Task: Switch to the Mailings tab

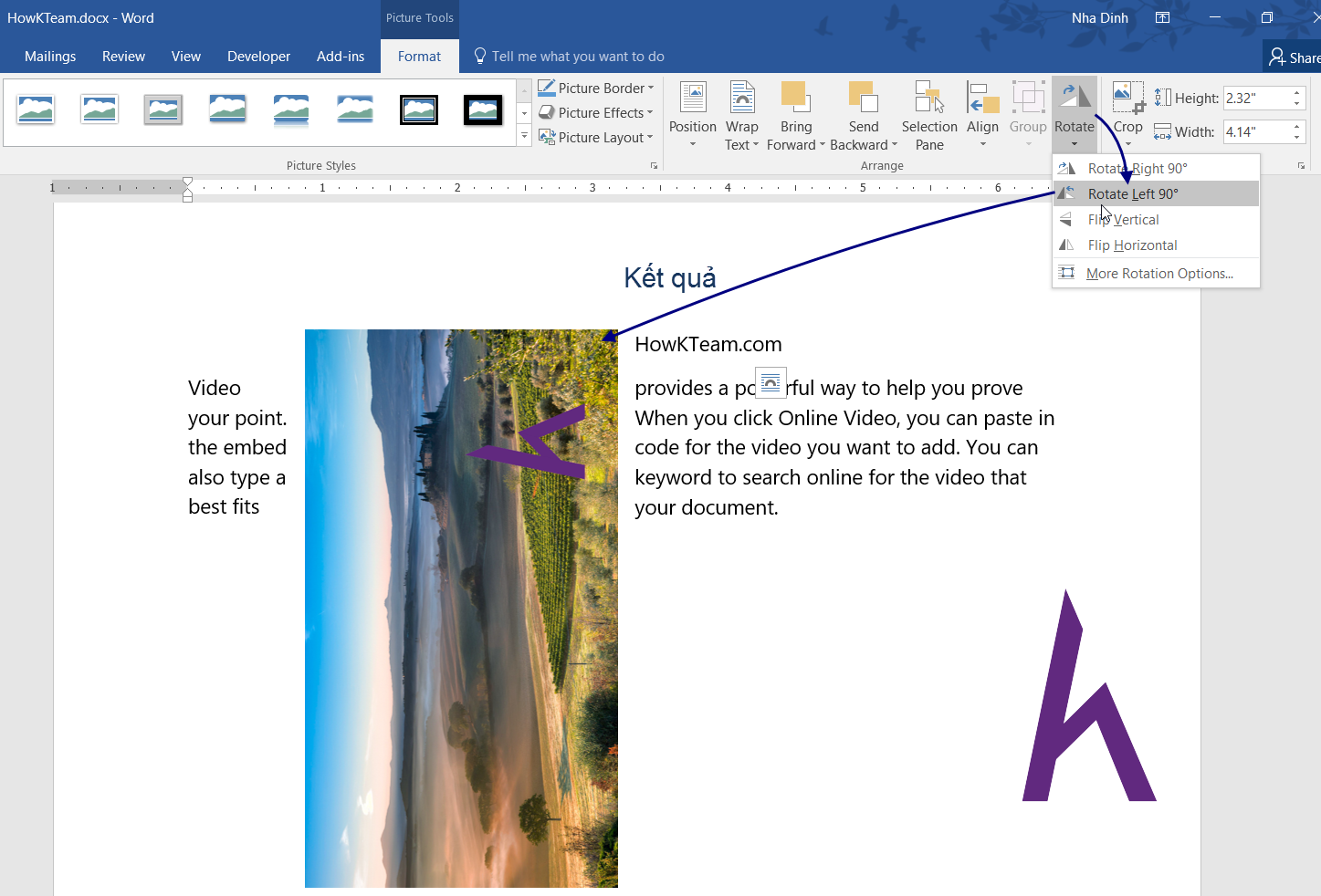Action: [x=50, y=56]
